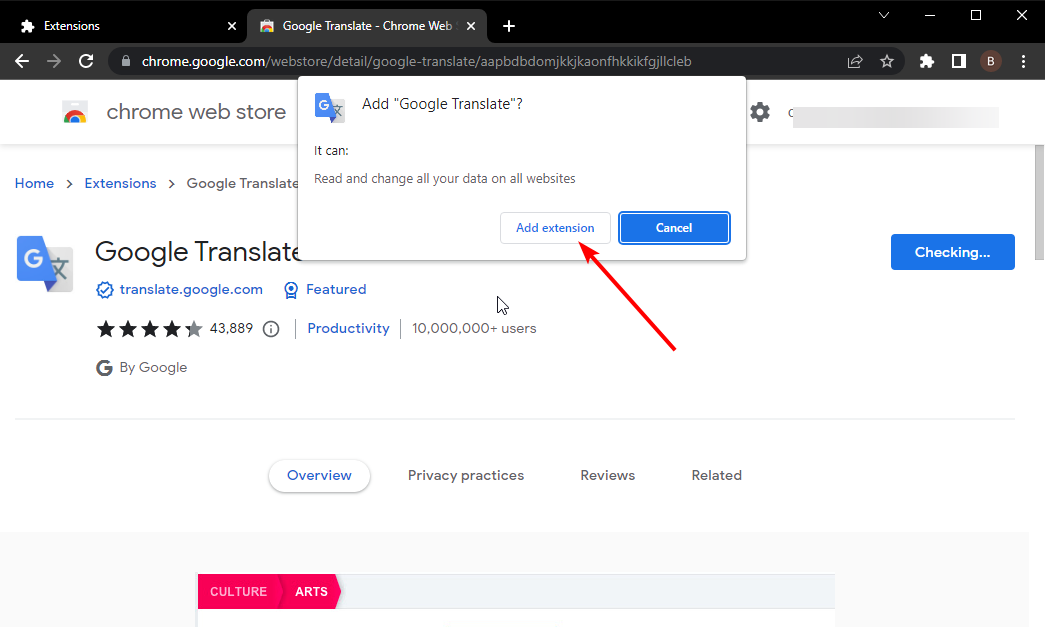Image resolution: width=1045 pixels, height=627 pixels.
Task: Click the verified publisher badge icon
Action: click(x=105, y=290)
